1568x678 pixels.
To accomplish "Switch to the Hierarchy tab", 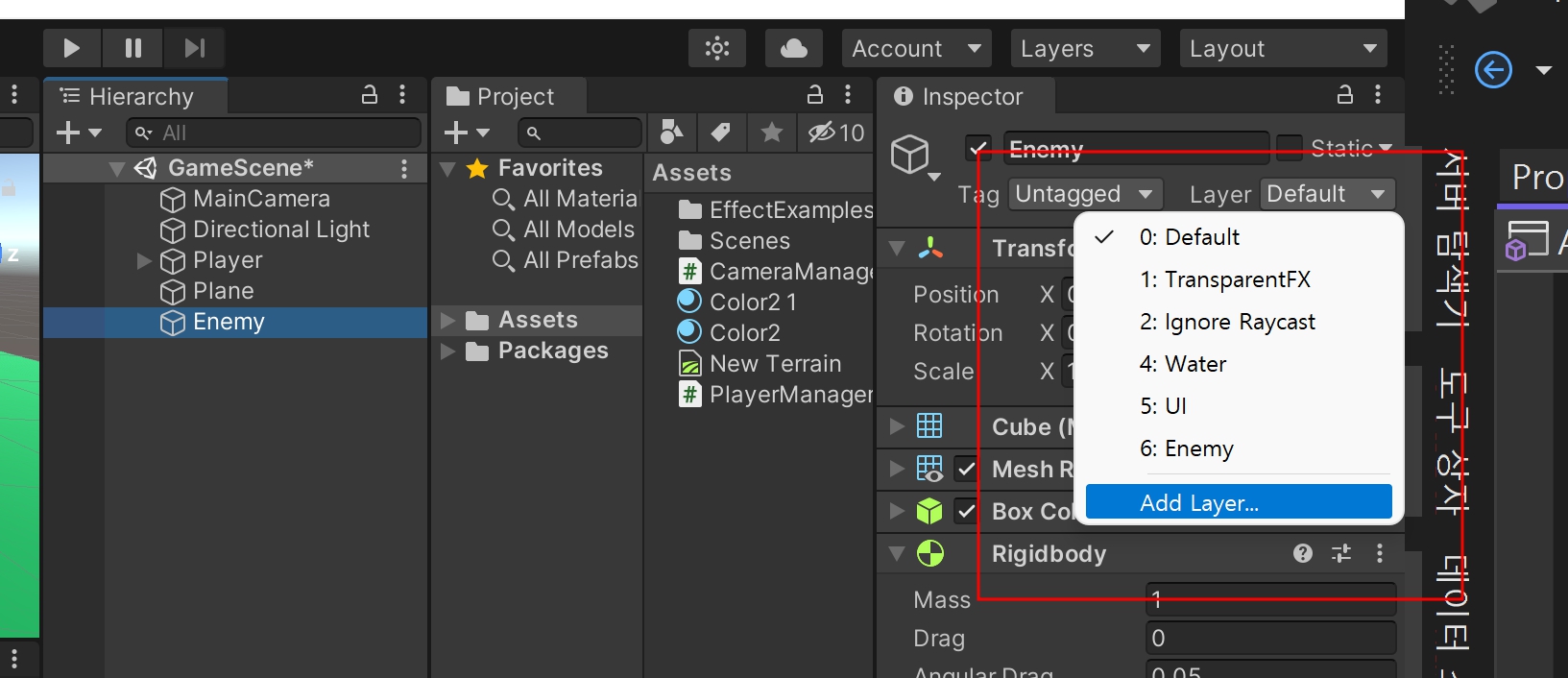I will coord(135,96).
